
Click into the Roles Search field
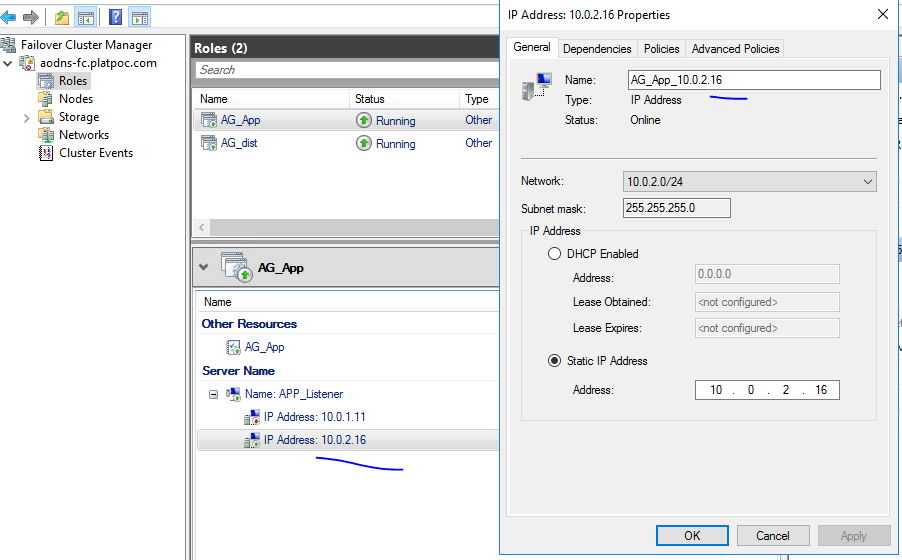347,70
